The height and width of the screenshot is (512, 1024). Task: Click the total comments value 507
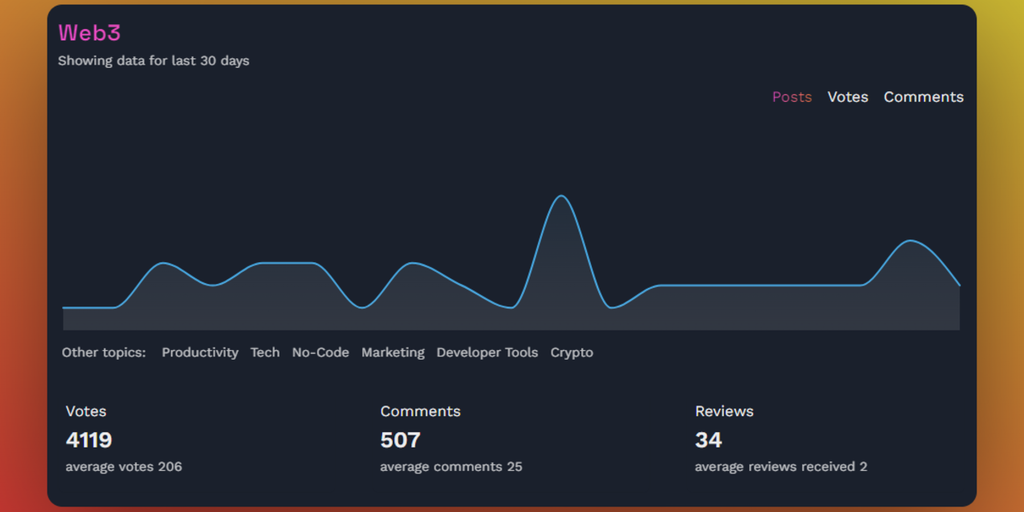(400, 440)
